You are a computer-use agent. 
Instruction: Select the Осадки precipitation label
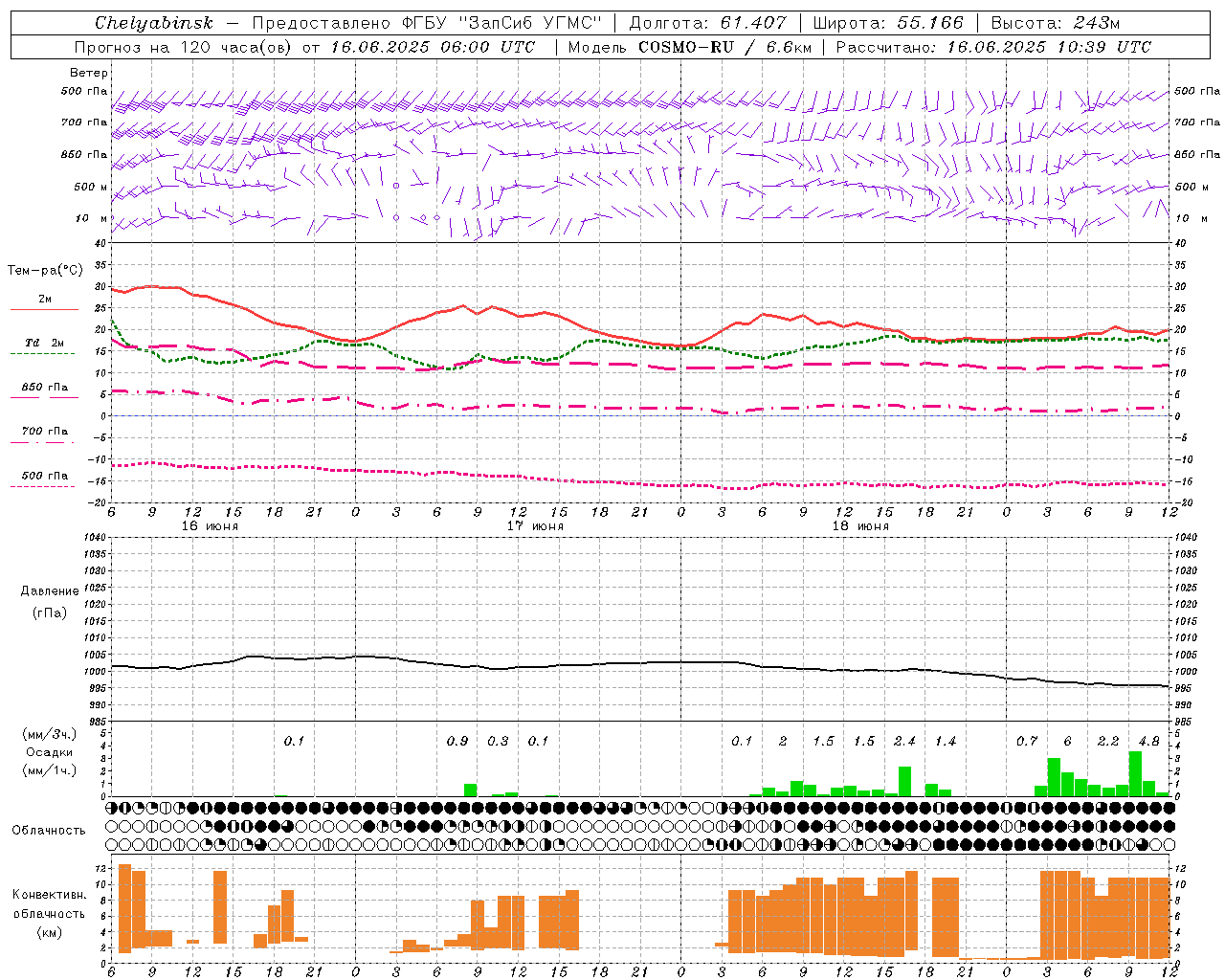coord(50,752)
